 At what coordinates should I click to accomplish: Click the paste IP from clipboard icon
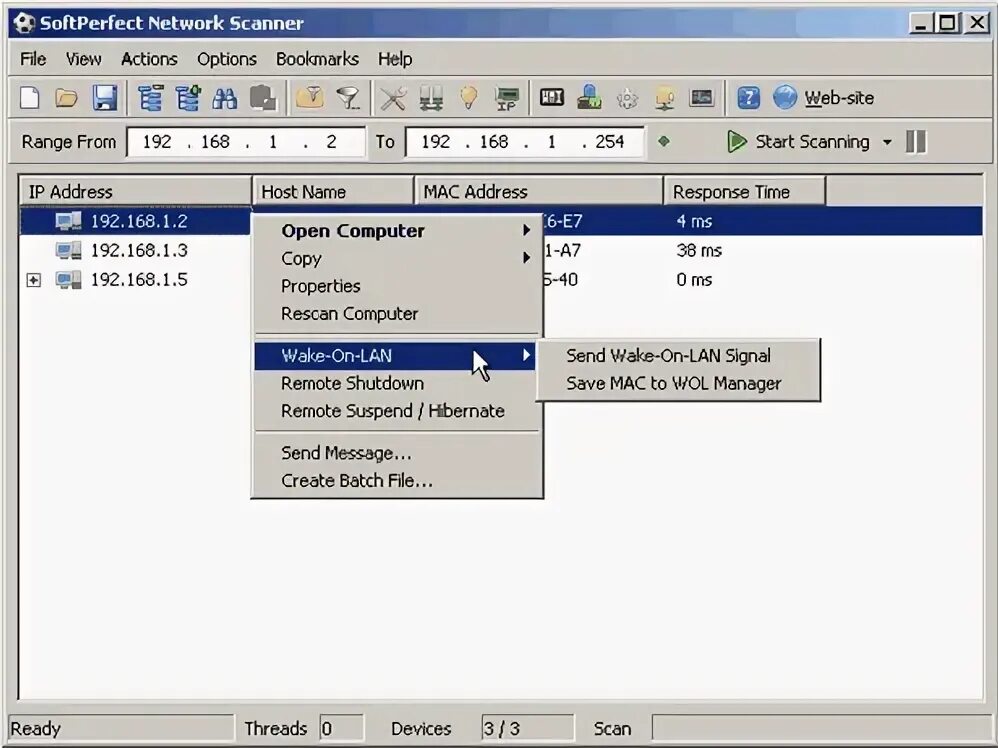pos(262,99)
